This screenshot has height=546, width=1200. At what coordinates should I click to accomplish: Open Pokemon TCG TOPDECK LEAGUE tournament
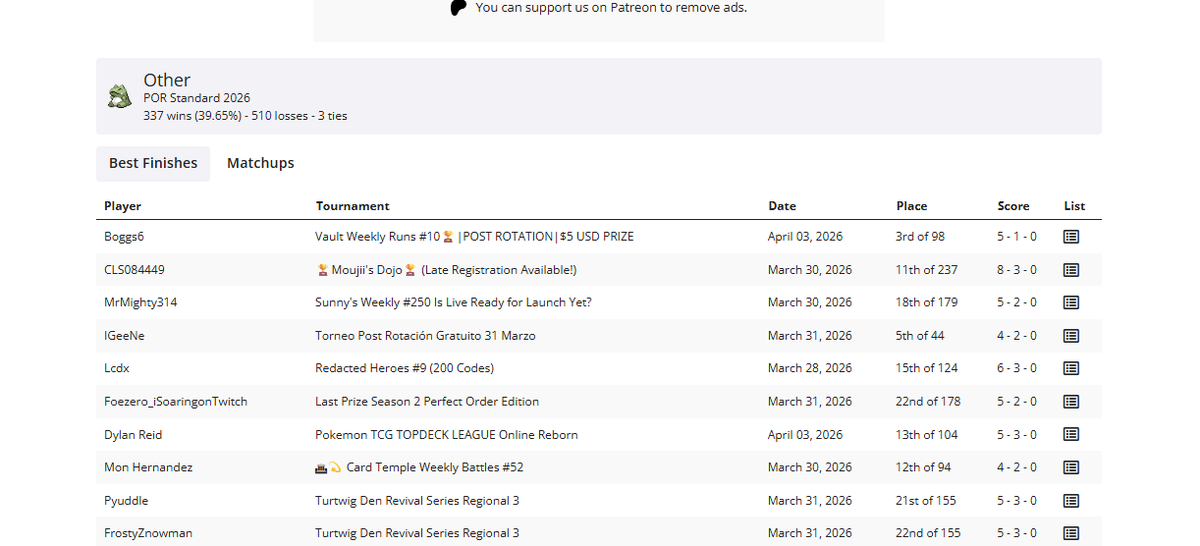446,435
